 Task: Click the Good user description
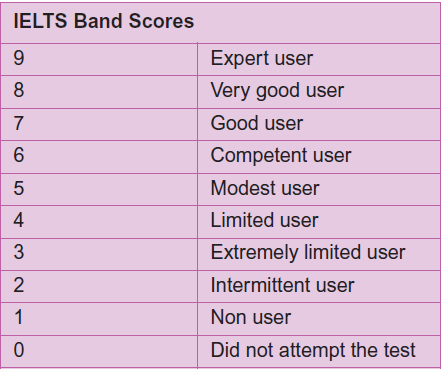tap(257, 123)
